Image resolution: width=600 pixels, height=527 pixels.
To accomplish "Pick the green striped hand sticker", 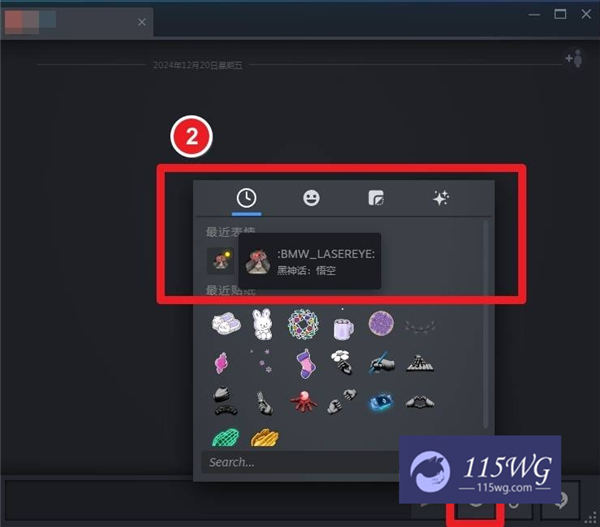I will click(226, 437).
